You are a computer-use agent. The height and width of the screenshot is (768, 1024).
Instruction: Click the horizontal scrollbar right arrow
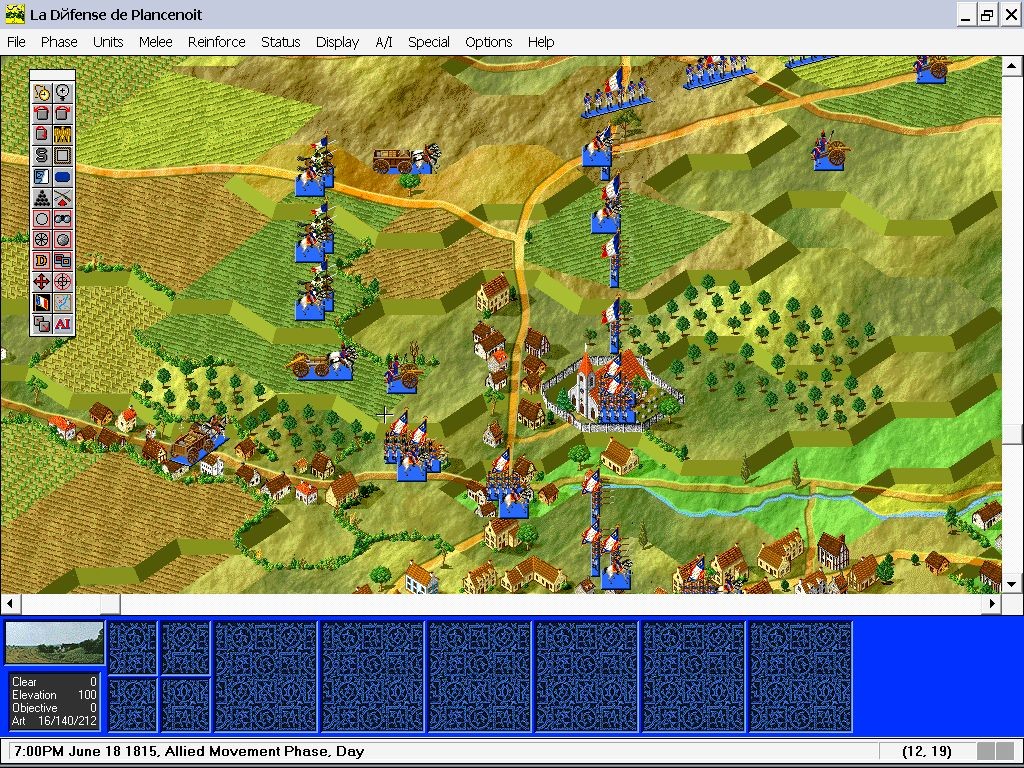(x=992, y=603)
